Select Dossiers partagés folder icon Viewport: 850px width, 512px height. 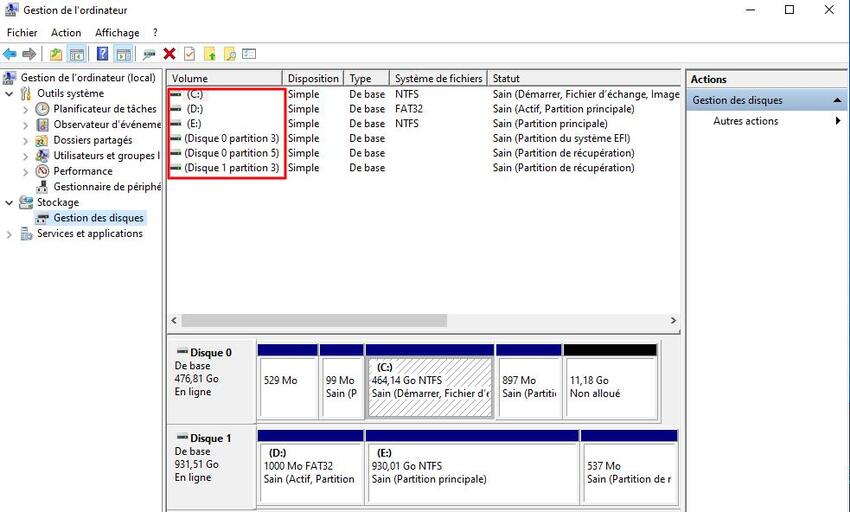42,140
